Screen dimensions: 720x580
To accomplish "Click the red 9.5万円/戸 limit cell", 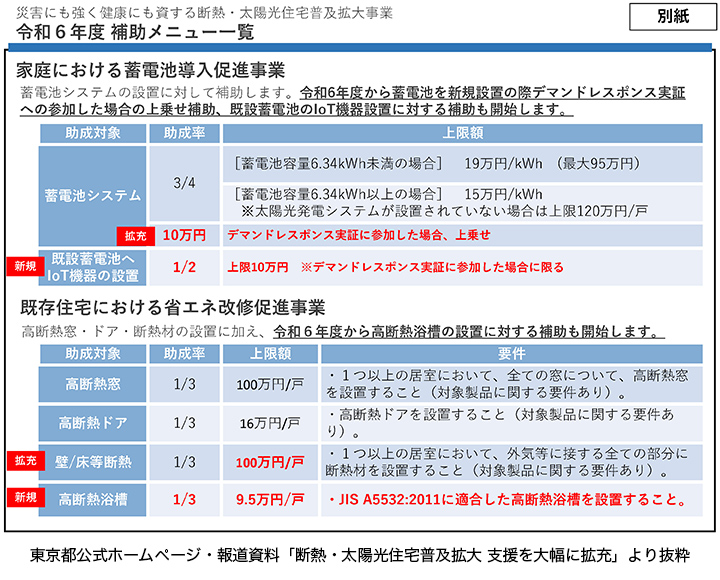I will point(270,497).
